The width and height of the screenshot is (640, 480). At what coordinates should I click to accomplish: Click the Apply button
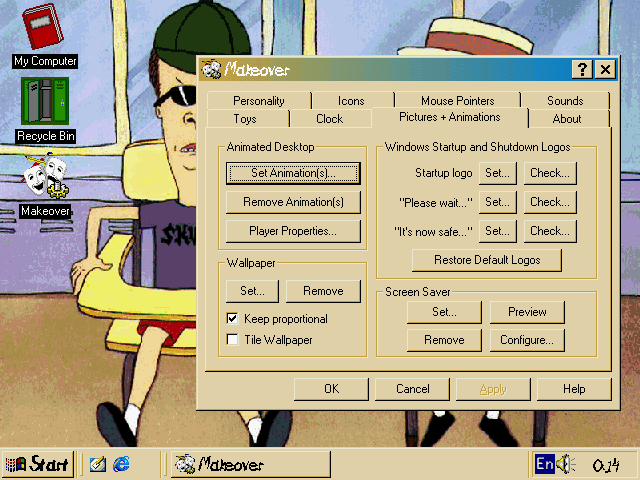[x=493, y=389]
